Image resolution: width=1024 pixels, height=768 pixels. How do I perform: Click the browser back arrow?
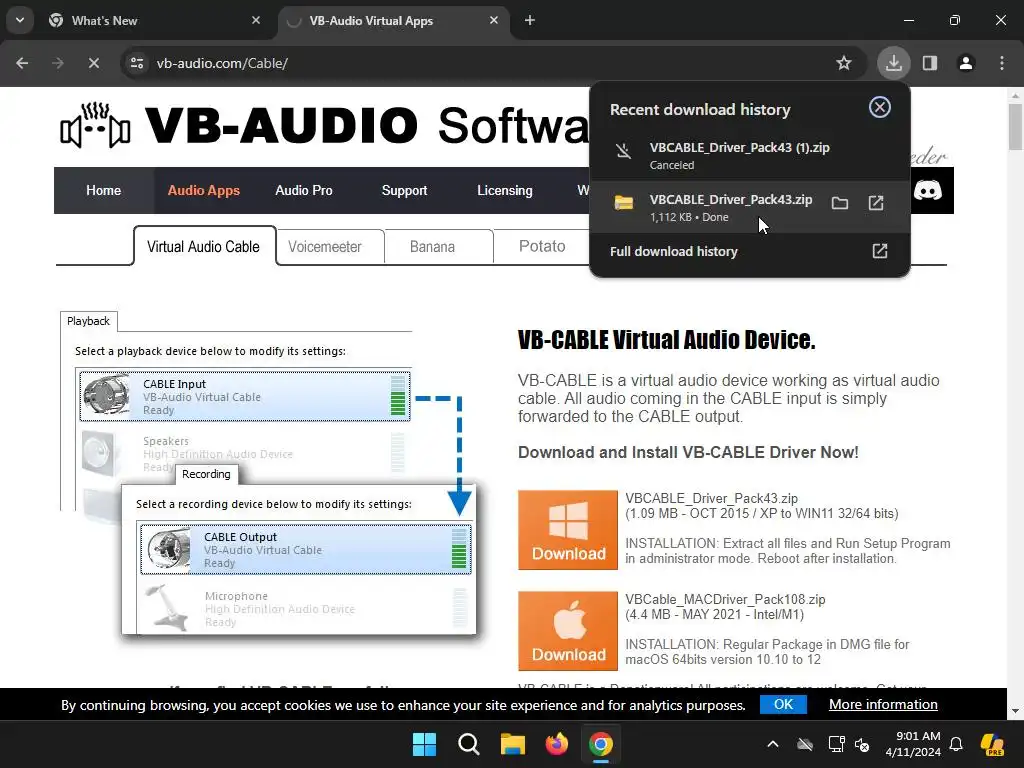click(x=22, y=63)
